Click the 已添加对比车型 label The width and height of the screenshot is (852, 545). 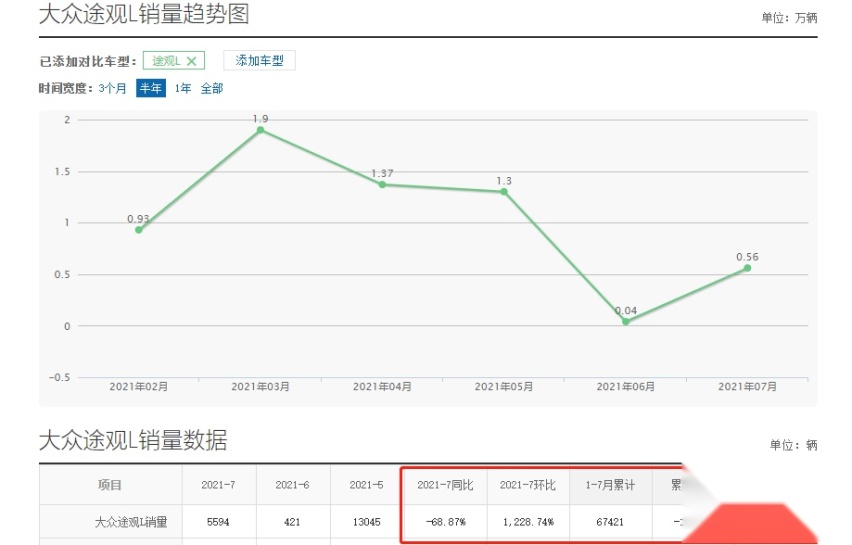point(87,61)
